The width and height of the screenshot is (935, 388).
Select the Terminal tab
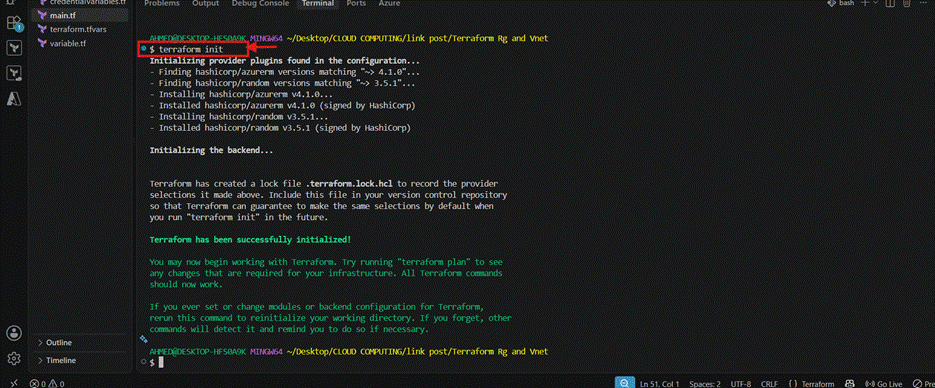(317, 4)
